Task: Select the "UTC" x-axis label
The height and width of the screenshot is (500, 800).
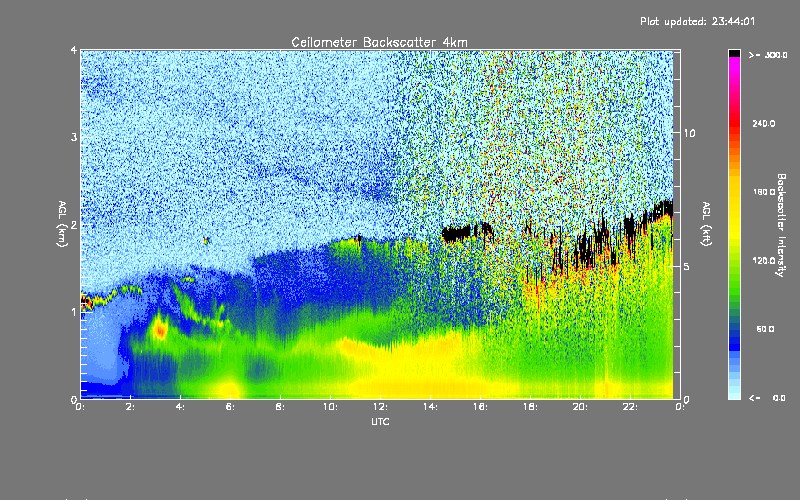Action: point(380,421)
